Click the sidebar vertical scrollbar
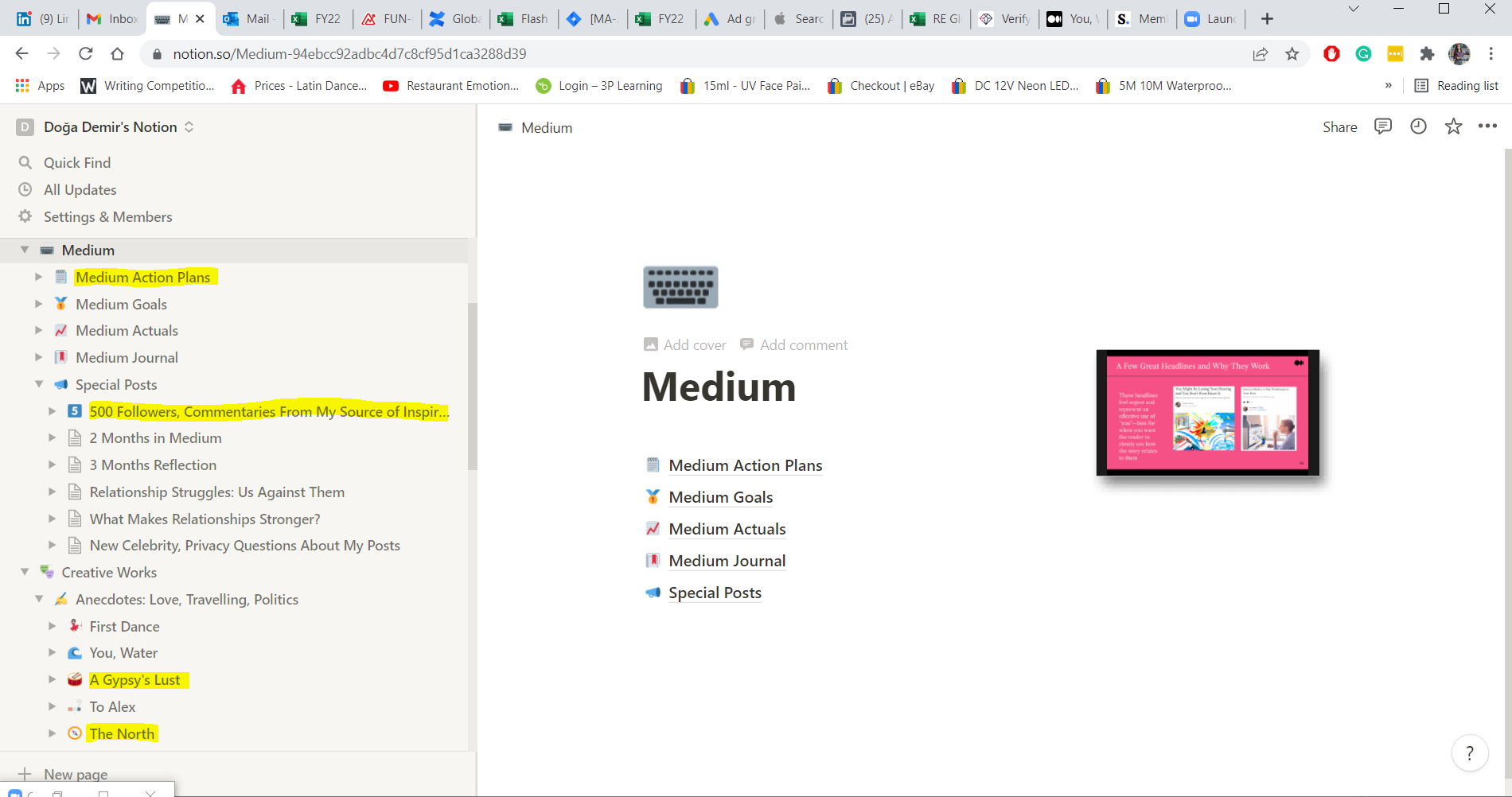Screen dimensions: 1512x797 pyautogui.click(x=472, y=387)
